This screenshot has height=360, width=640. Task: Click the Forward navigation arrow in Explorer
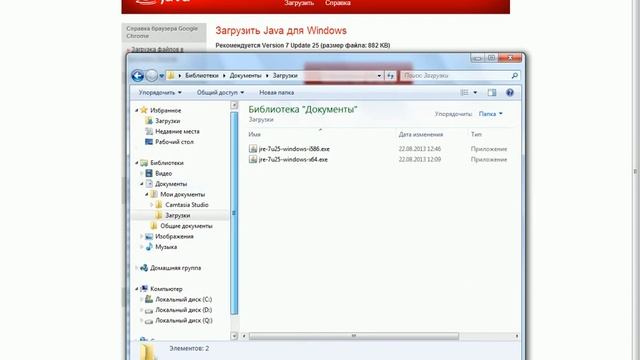click(151, 76)
